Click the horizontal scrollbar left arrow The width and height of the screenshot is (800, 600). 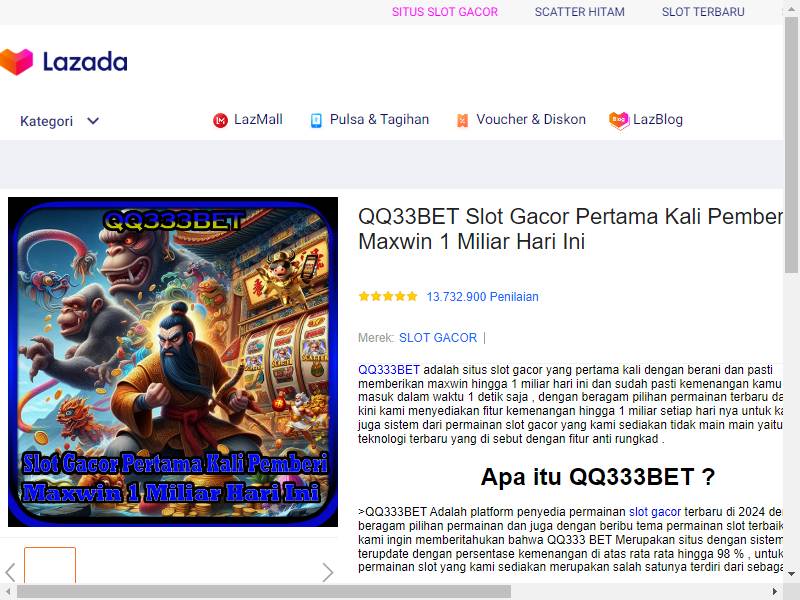pyautogui.click(x=8, y=592)
